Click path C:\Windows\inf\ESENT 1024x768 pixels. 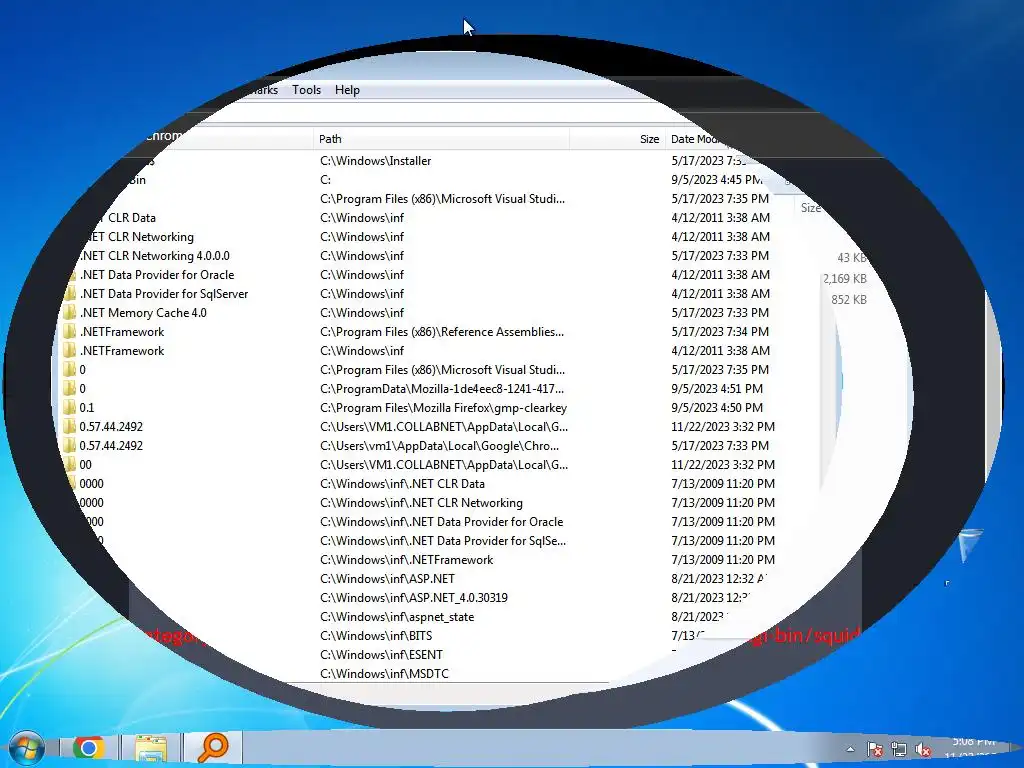381,654
